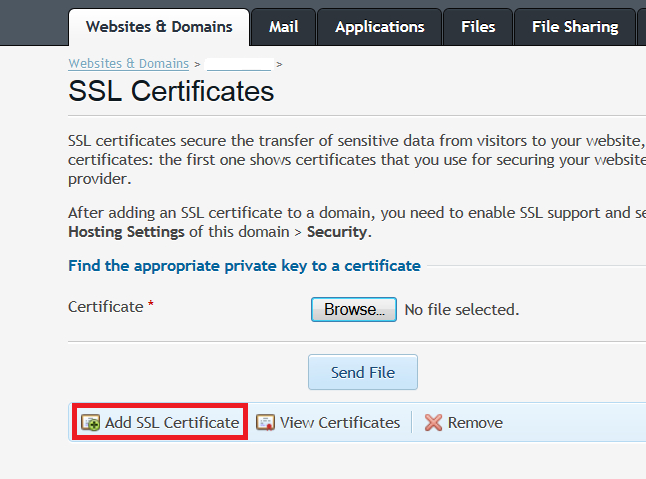The image size is (646, 479).
Task: Click the 'No file selected.' file field
Action: [461, 310]
